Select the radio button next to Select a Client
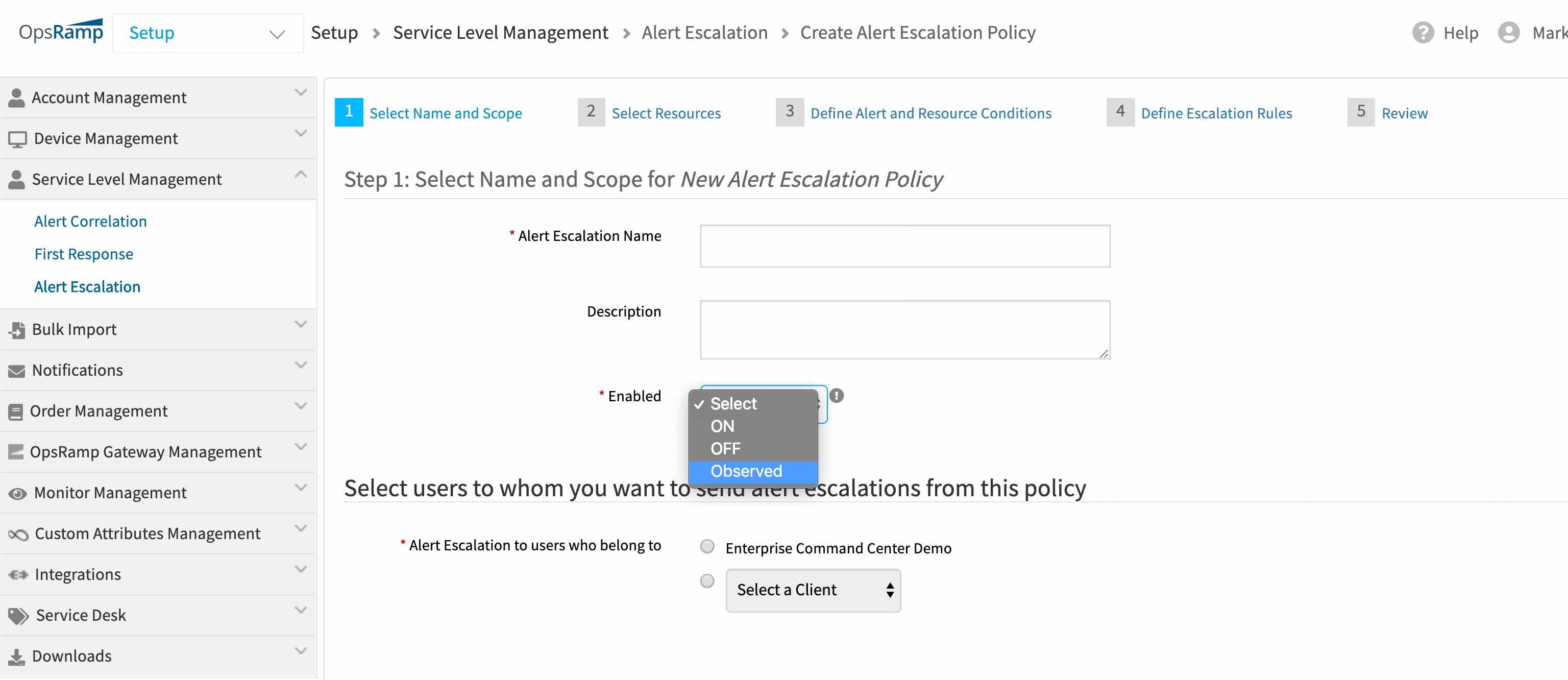Image resolution: width=1568 pixels, height=680 pixels. pos(707,581)
